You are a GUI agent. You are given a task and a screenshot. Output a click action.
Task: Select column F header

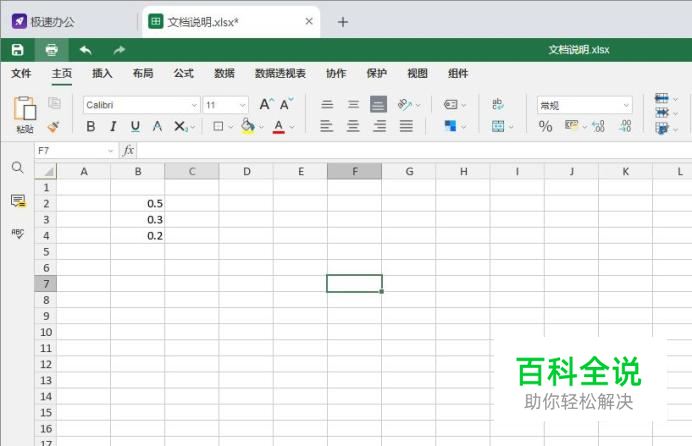click(x=354, y=171)
